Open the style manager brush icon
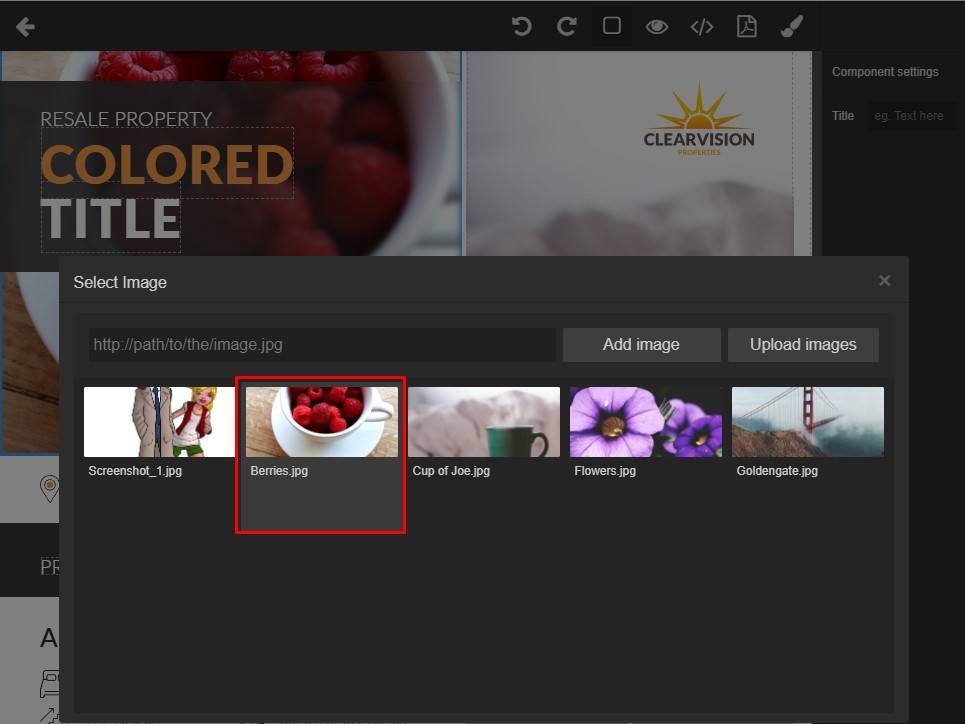Viewport: 965px width, 724px height. coord(792,26)
